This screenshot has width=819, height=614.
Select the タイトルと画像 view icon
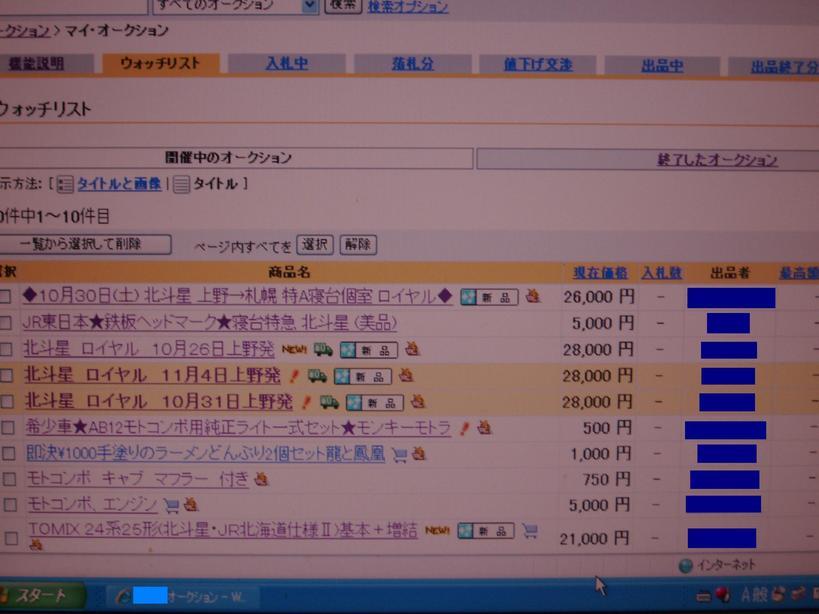(65, 184)
